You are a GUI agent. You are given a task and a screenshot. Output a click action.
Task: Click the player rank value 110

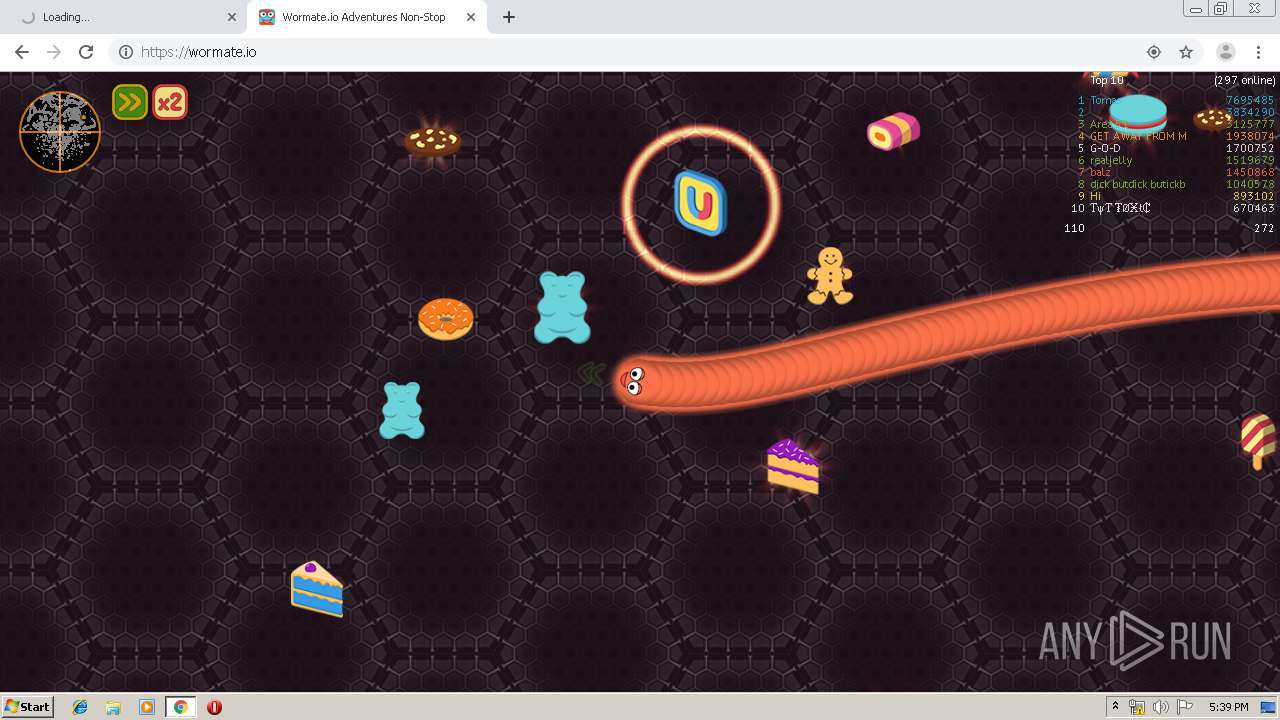(x=1074, y=228)
